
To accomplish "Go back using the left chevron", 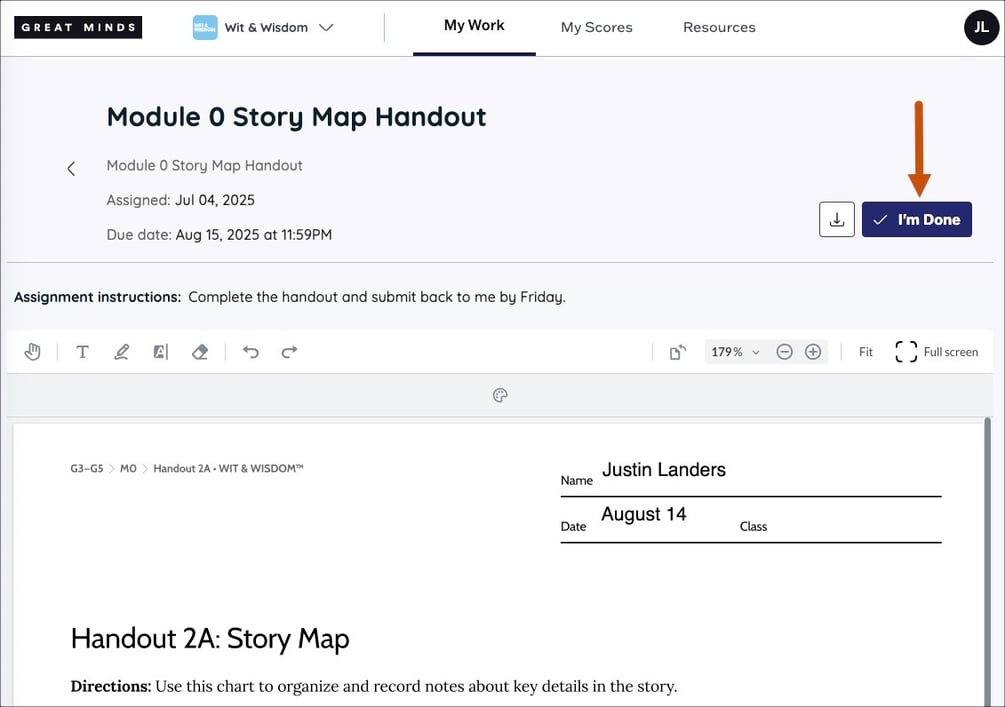I will [x=71, y=169].
